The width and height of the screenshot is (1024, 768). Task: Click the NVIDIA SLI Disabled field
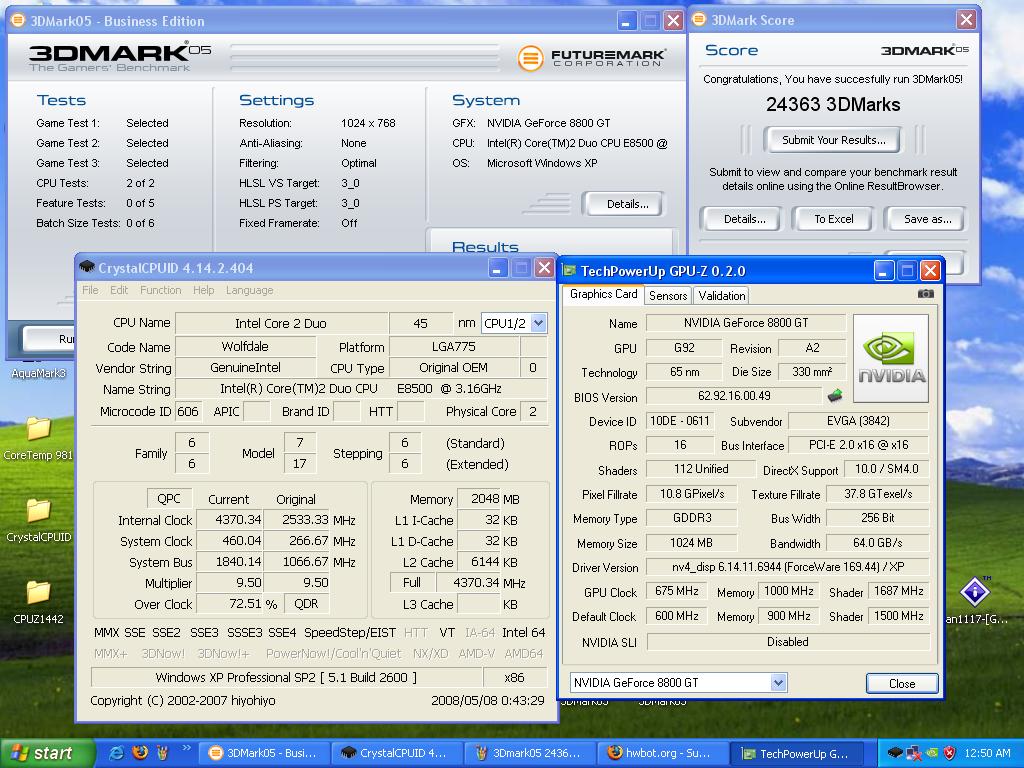tap(788, 642)
